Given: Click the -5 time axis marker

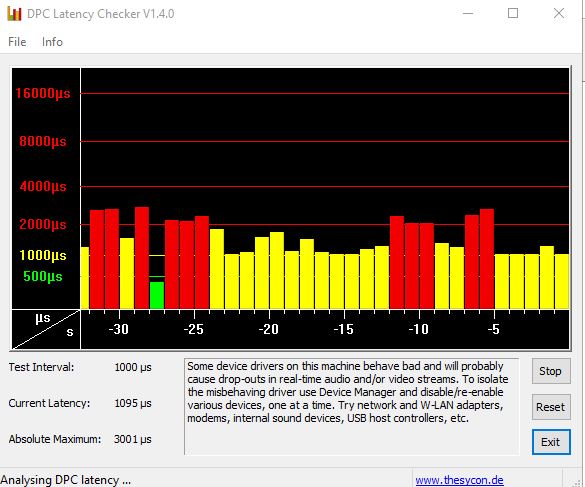Looking at the screenshot, I should coord(493,329).
